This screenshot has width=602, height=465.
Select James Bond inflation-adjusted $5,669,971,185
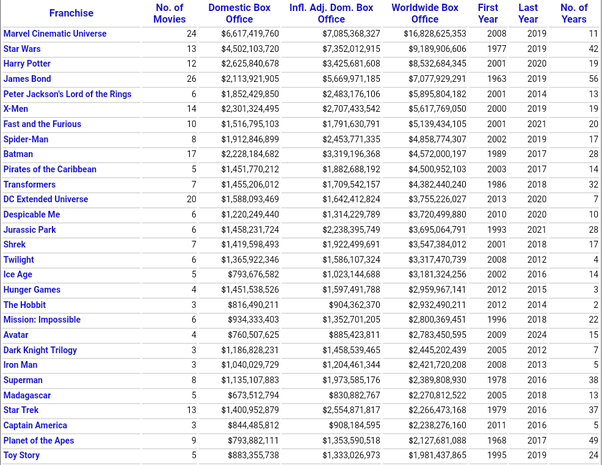point(351,79)
